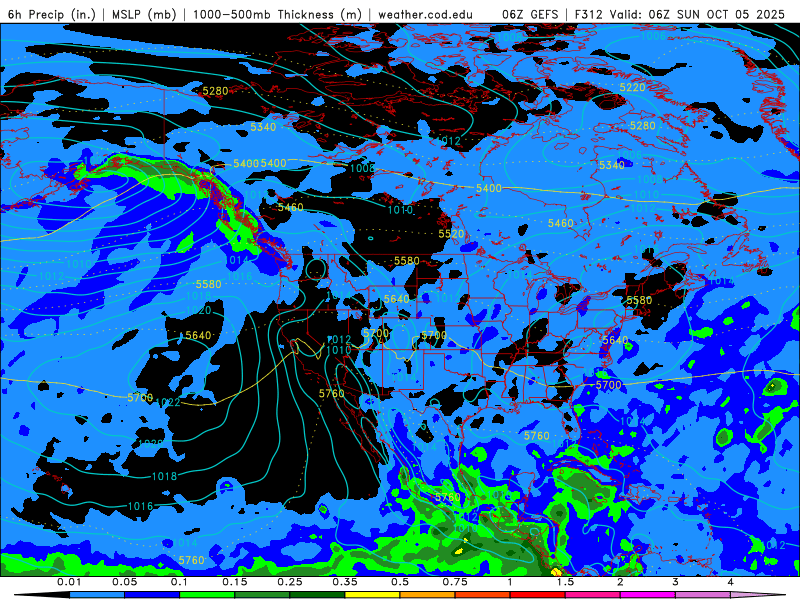800x600 pixels.
Task: Click the 0.01 colorbar label
Action: click(69, 582)
